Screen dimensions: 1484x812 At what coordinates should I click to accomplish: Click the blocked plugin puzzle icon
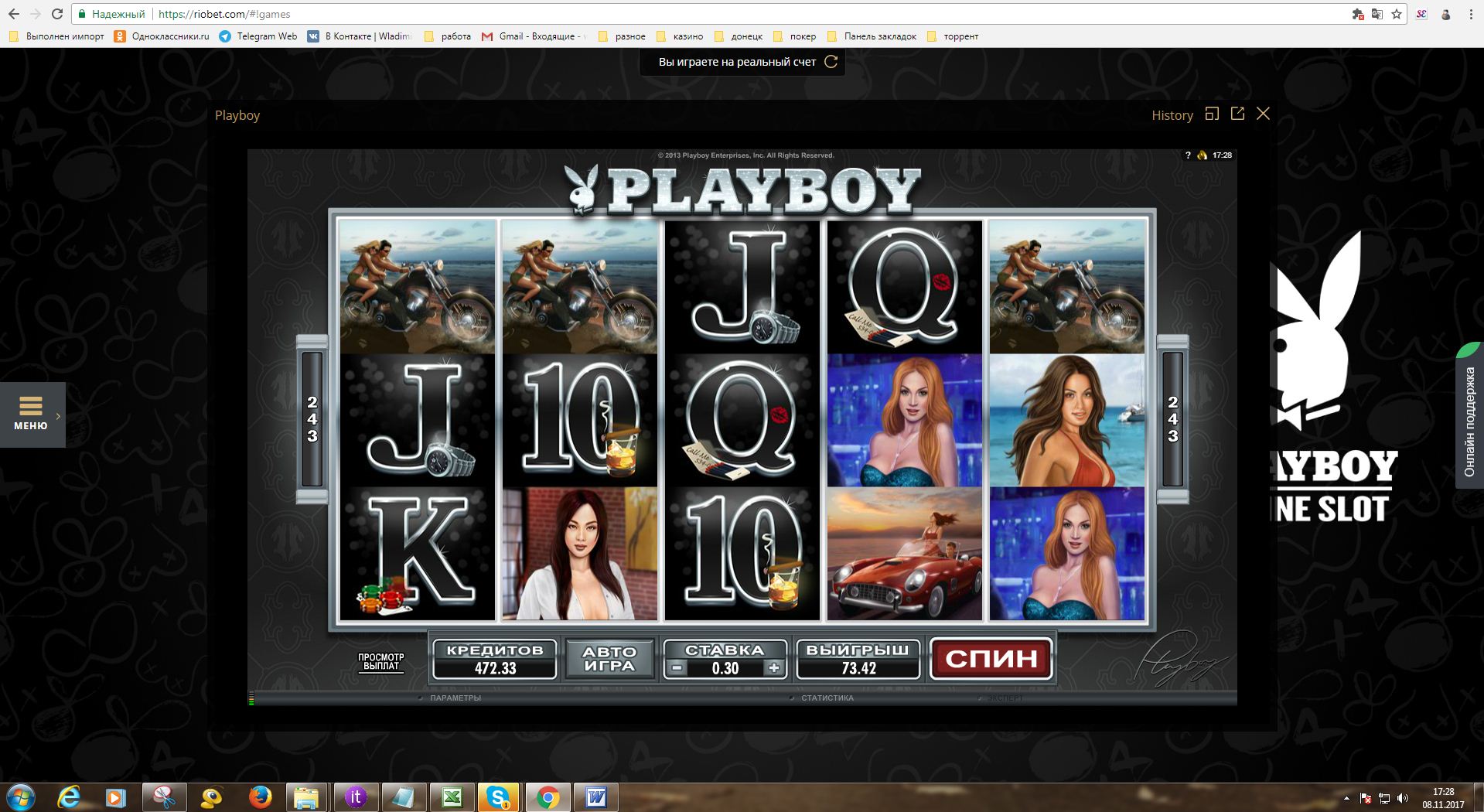point(1357,14)
